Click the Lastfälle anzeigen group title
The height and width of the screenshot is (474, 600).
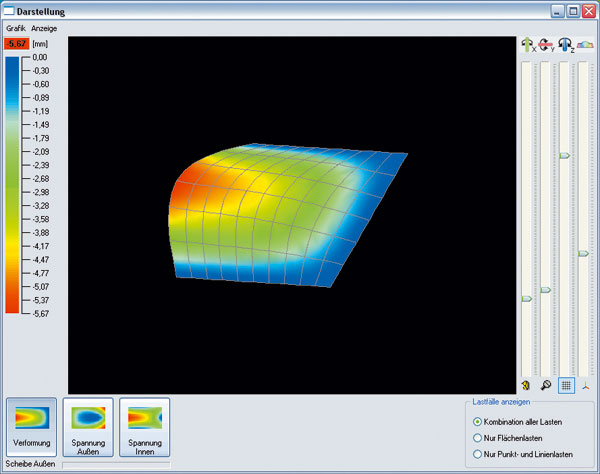tap(501, 402)
